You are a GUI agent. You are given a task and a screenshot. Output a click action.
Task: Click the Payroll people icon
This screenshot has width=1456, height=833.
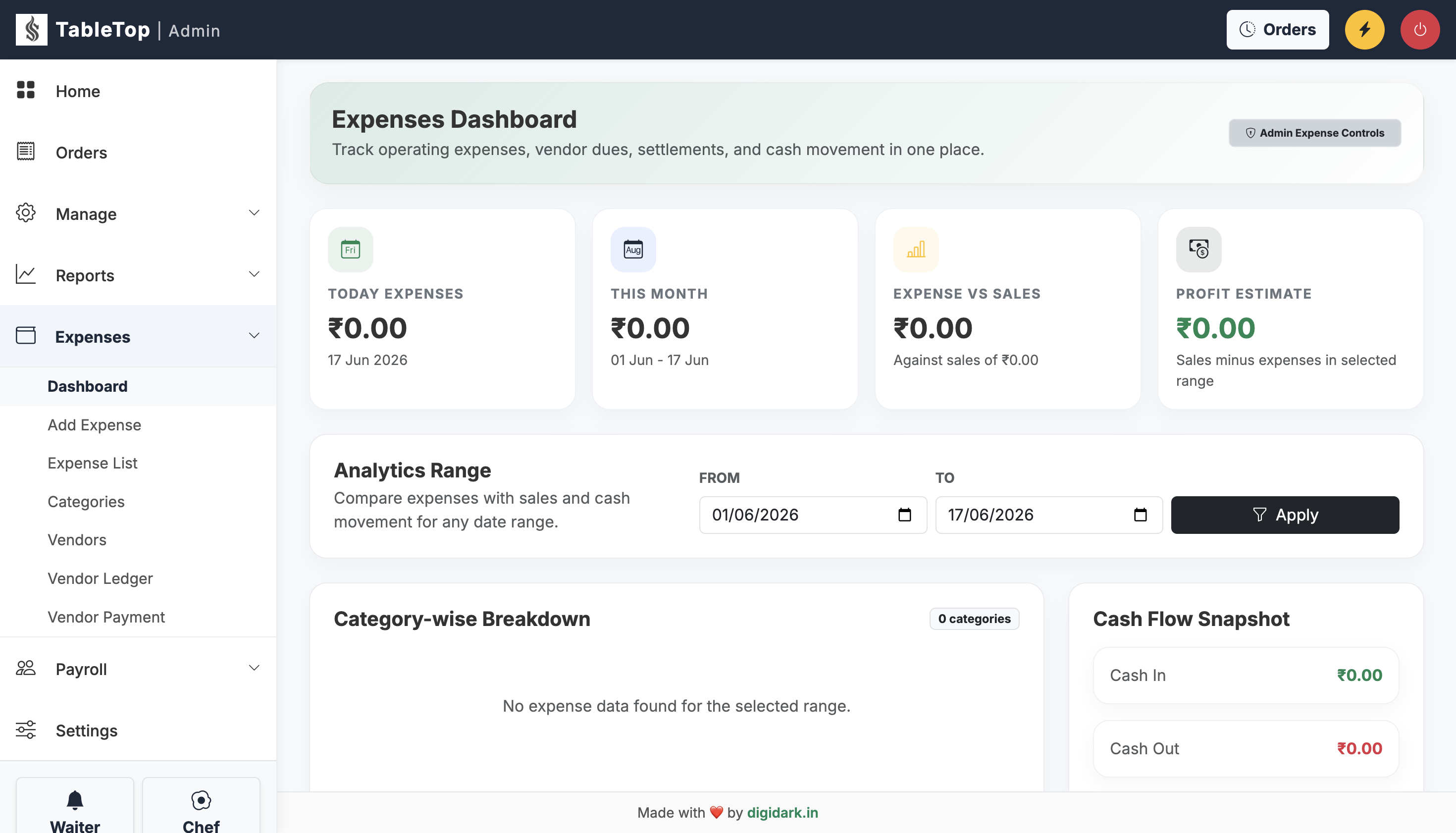(x=26, y=668)
